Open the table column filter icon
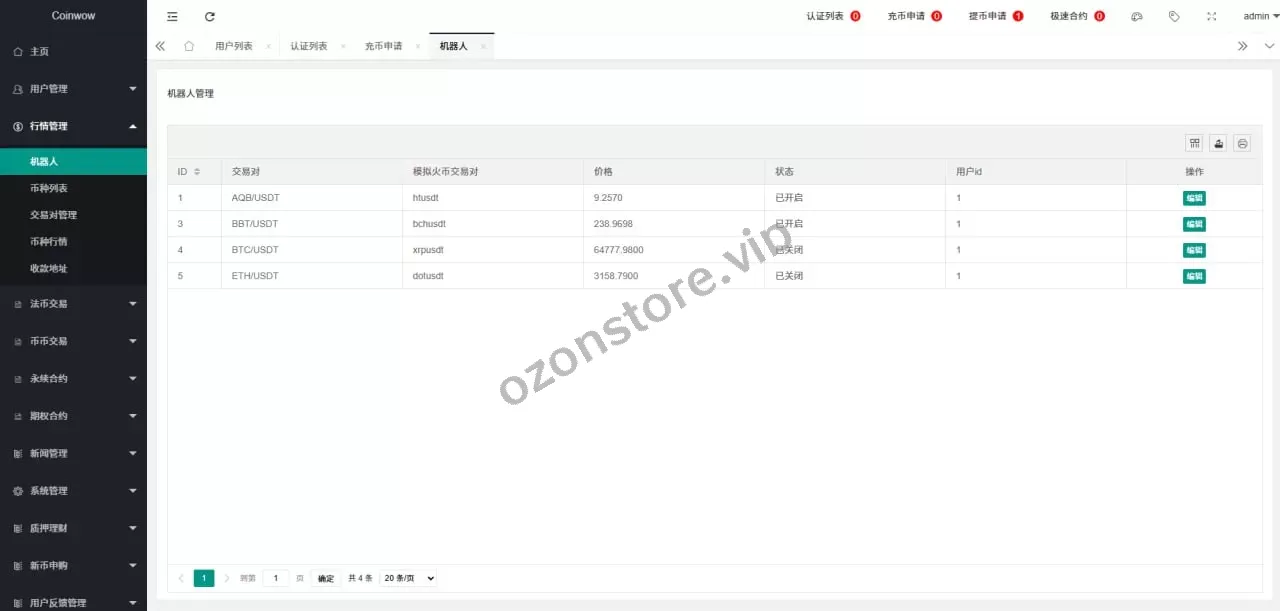Image resolution: width=1280 pixels, height=611 pixels. (x=1194, y=143)
